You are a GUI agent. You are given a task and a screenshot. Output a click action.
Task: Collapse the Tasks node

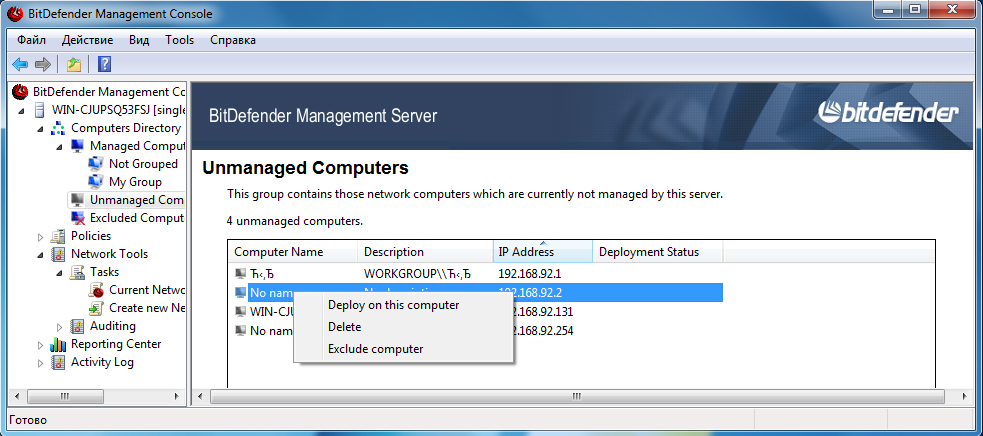tap(60, 272)
